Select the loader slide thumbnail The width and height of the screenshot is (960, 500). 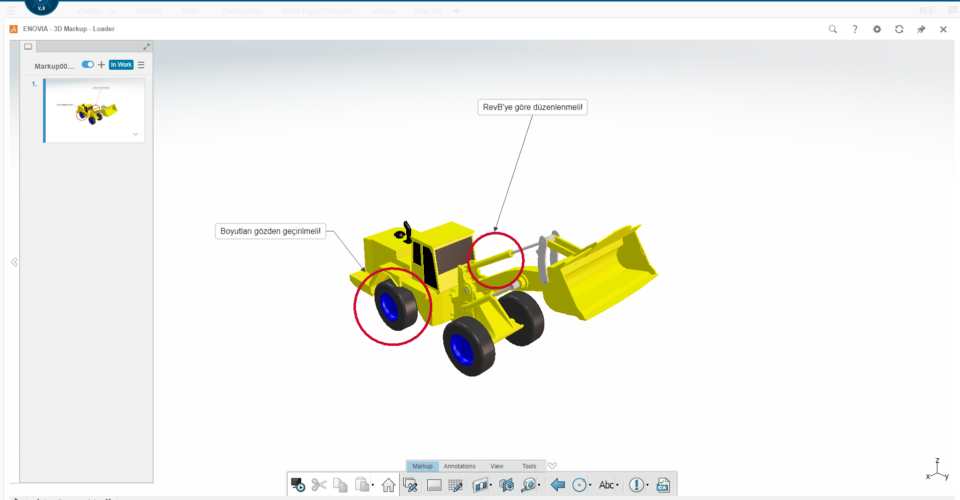click(96, 110)
